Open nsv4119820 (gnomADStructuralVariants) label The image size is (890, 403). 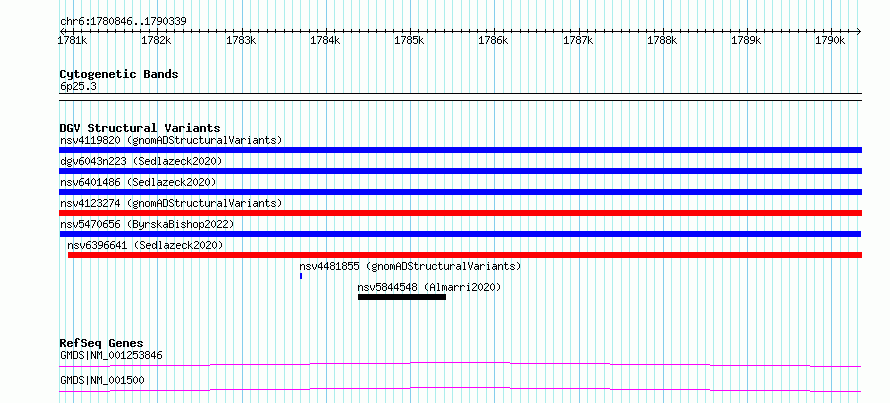(x=171, y=140)
